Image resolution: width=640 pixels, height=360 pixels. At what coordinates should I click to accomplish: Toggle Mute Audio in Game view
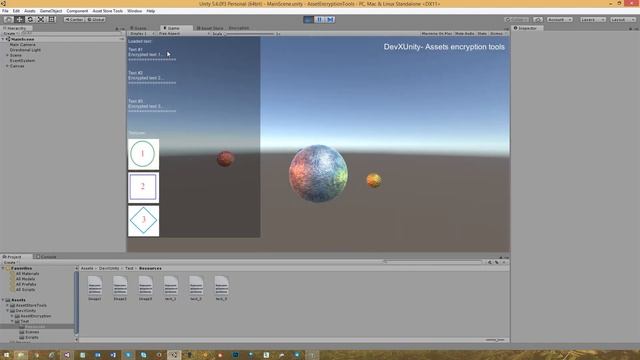coord(464,33)
